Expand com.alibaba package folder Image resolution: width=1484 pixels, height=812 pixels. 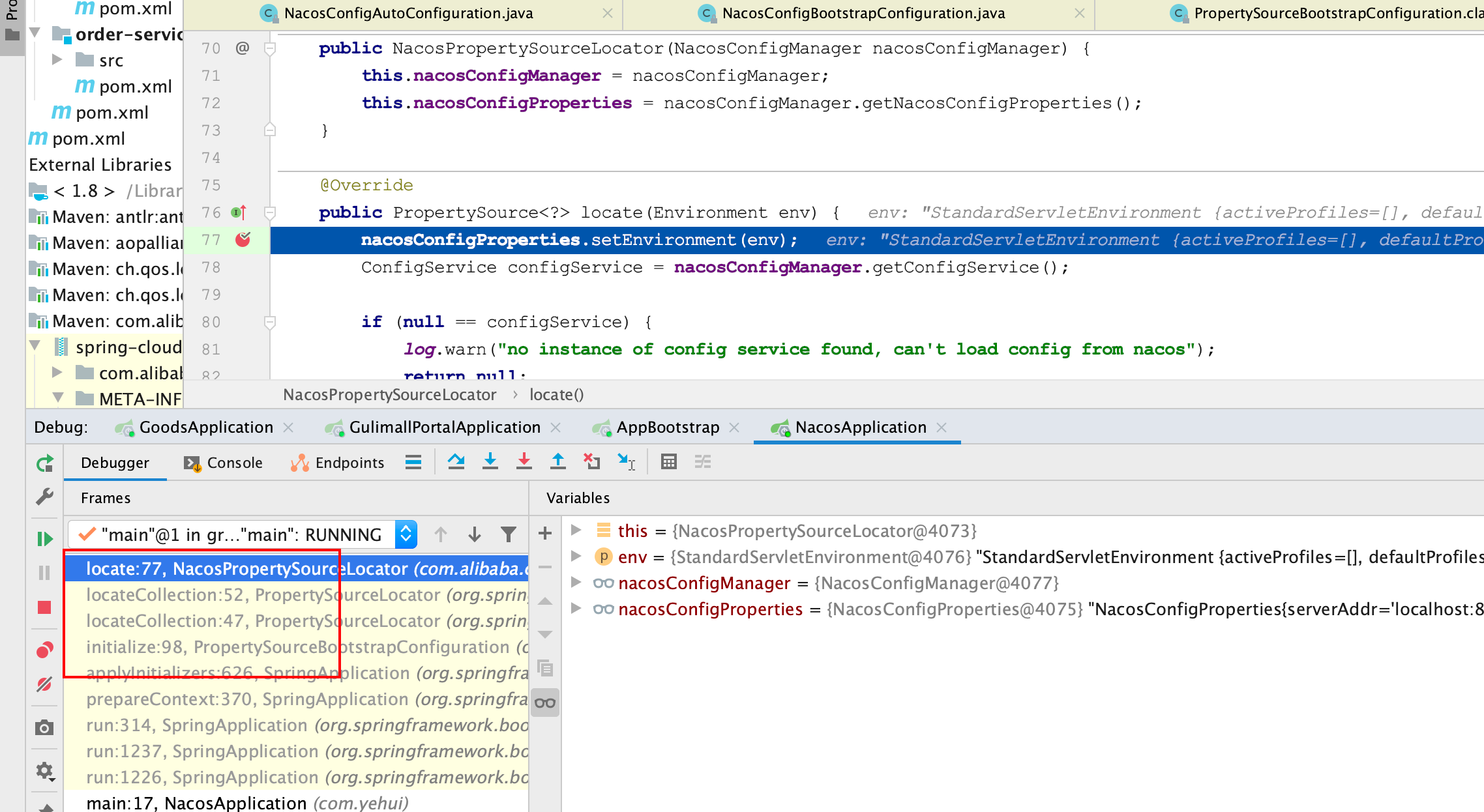(x=57, y=373)
